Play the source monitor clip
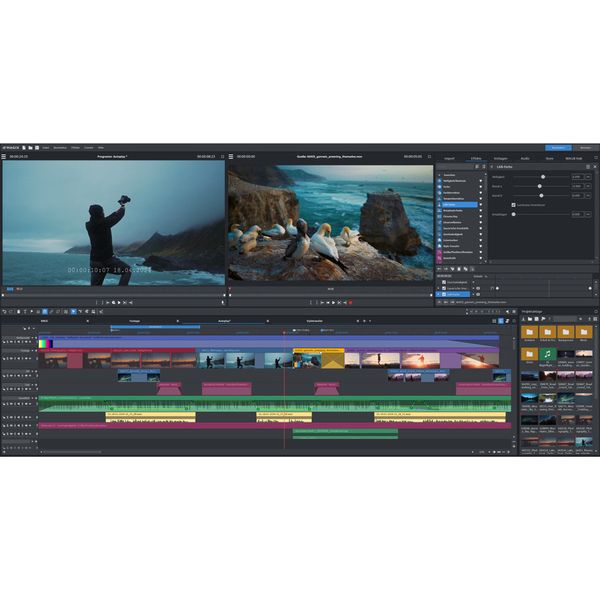The width and height of the screenshot is (600, 600). tap(333, 303)
